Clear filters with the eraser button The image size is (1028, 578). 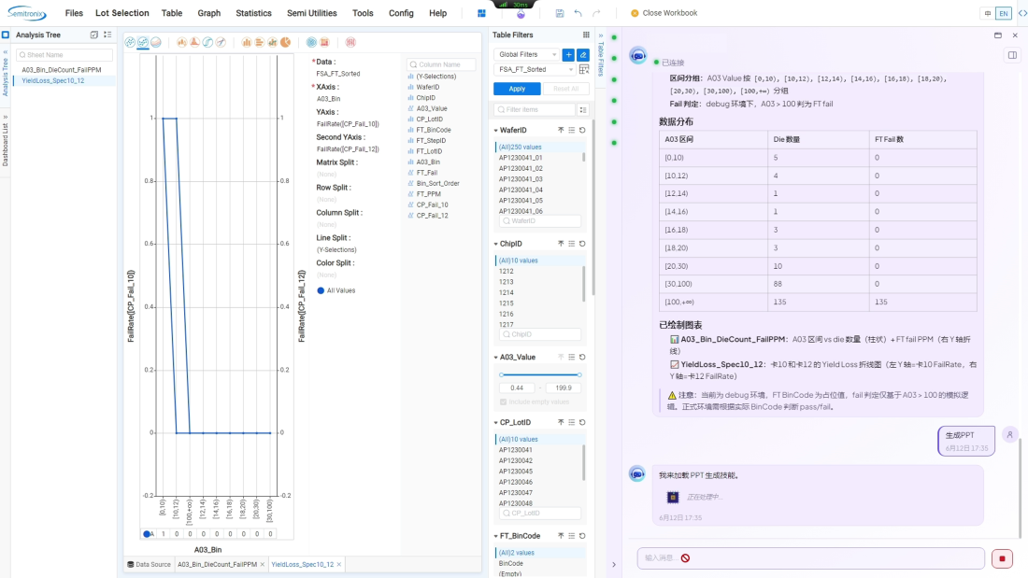pos(583,54)
